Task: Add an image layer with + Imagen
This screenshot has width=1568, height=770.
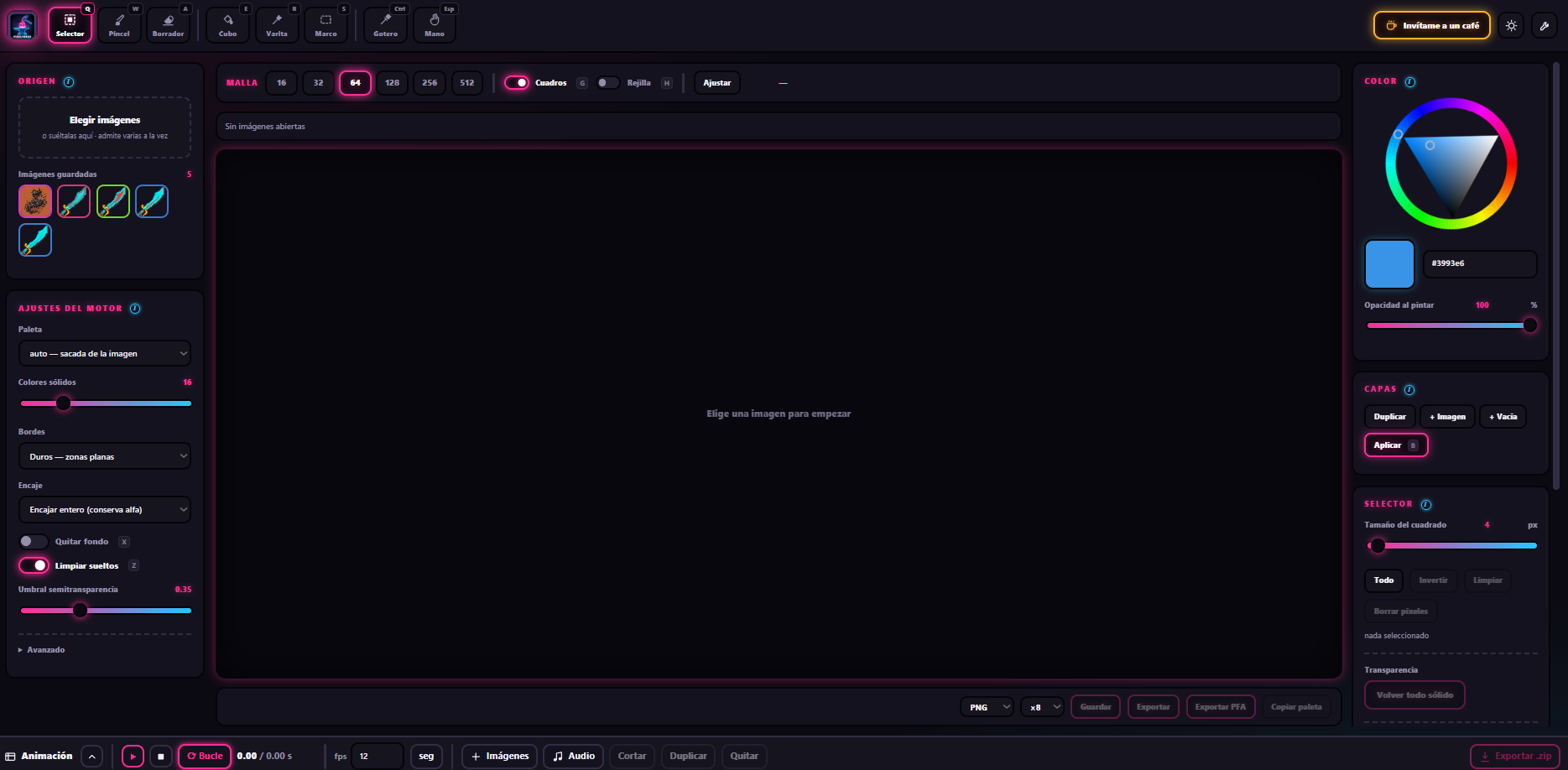Action: (x=1447, y=416)
